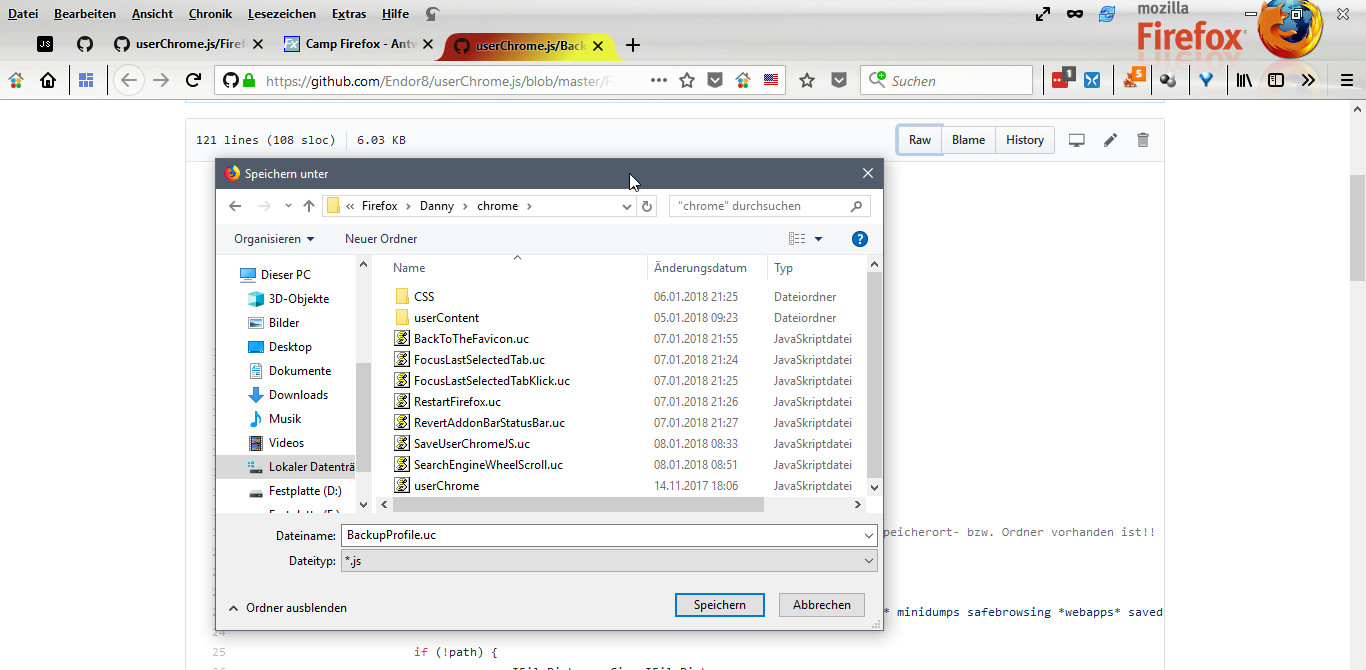Collapse folders via Ordner ausblenden
Screen dimensions: 1366x670
click(288, 607)
